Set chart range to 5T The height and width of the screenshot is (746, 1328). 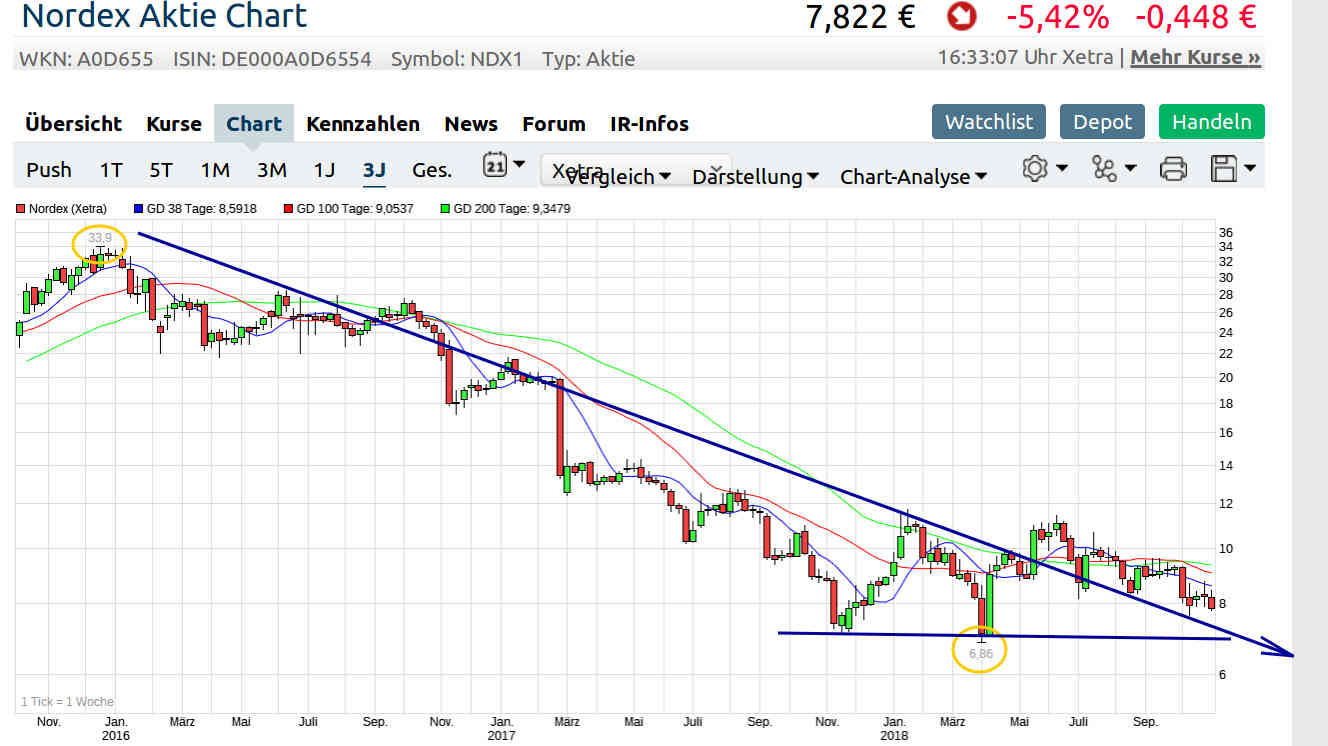161,170
